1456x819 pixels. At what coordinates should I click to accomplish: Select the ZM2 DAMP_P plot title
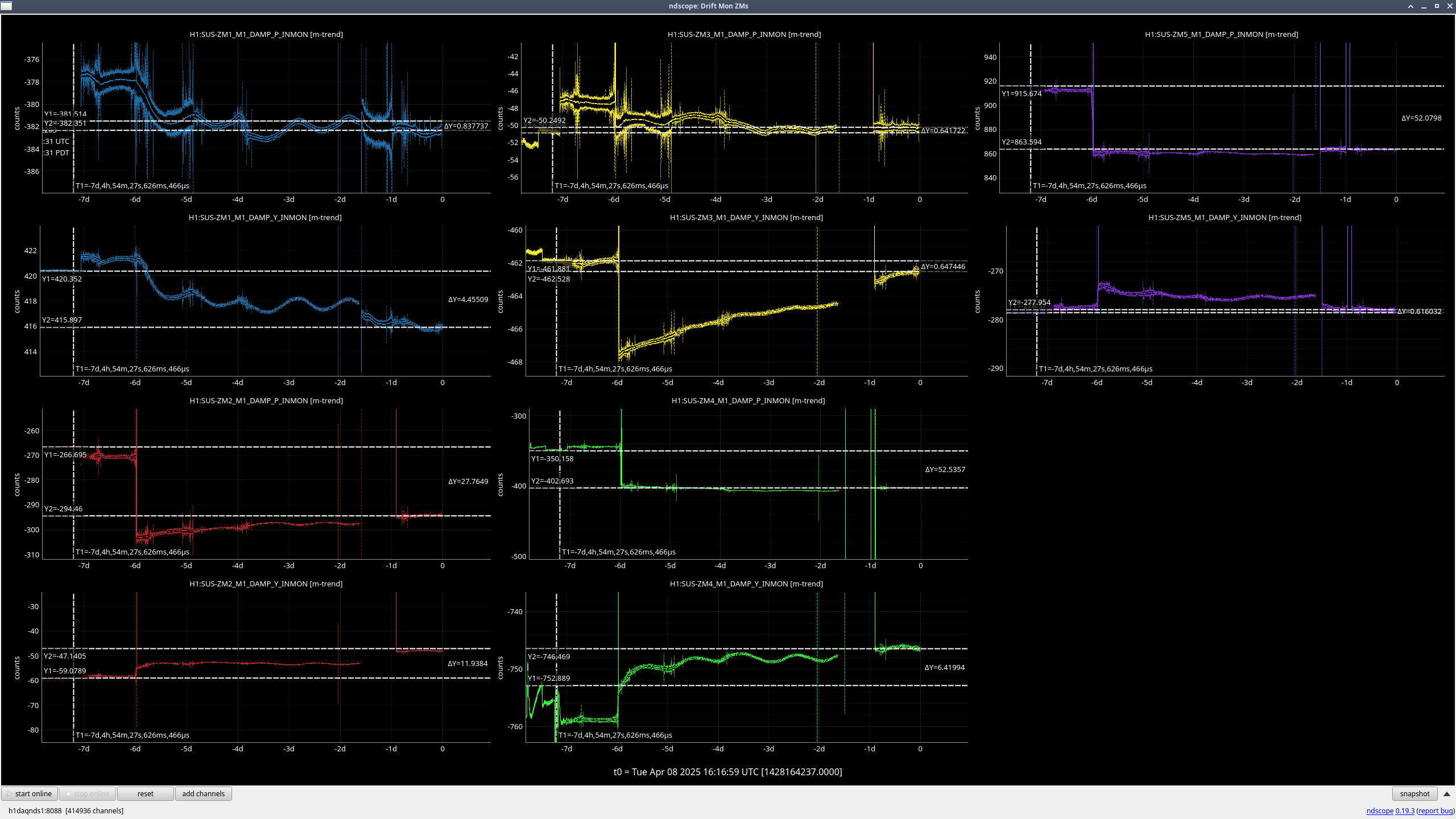[266, 400]
